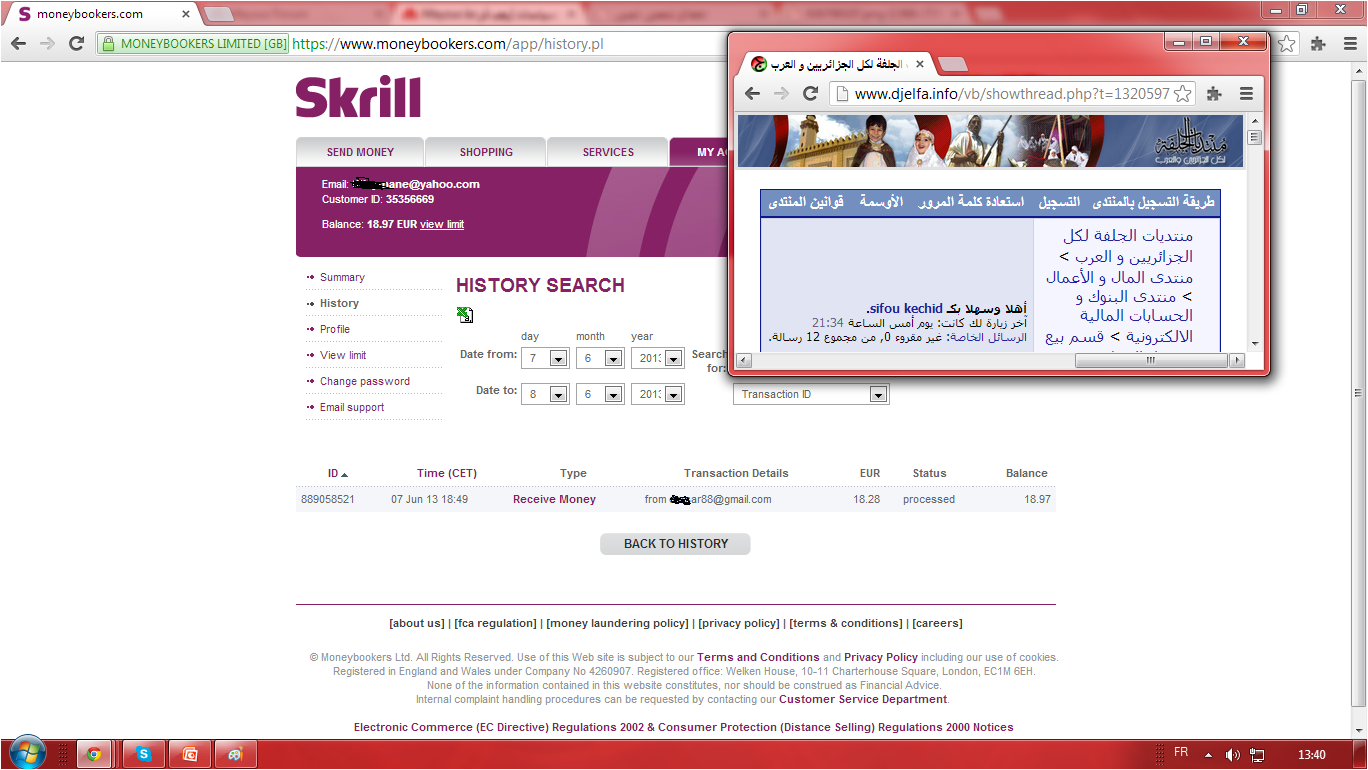Open the Date to year dropdown
Screen dimensions: 1368x770
pyautogui.click(x=658, y=394)
